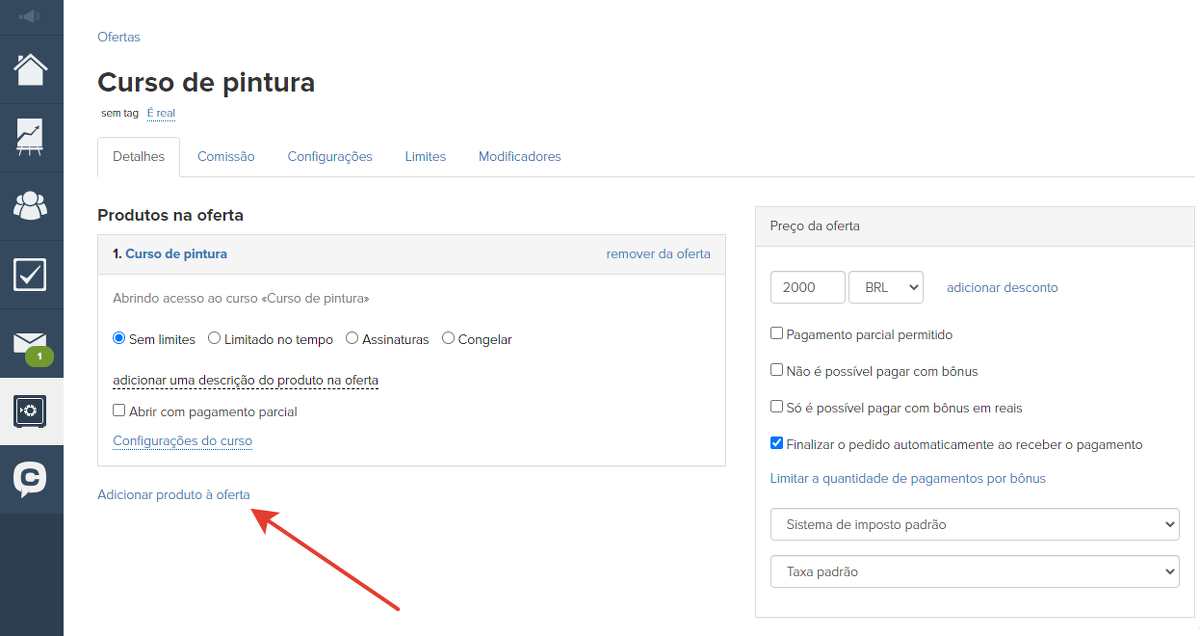The width and height of the screenshot is (1200, 636).
Task: Open the BRL currency dropdown
Action: click(x=885, y=287)
